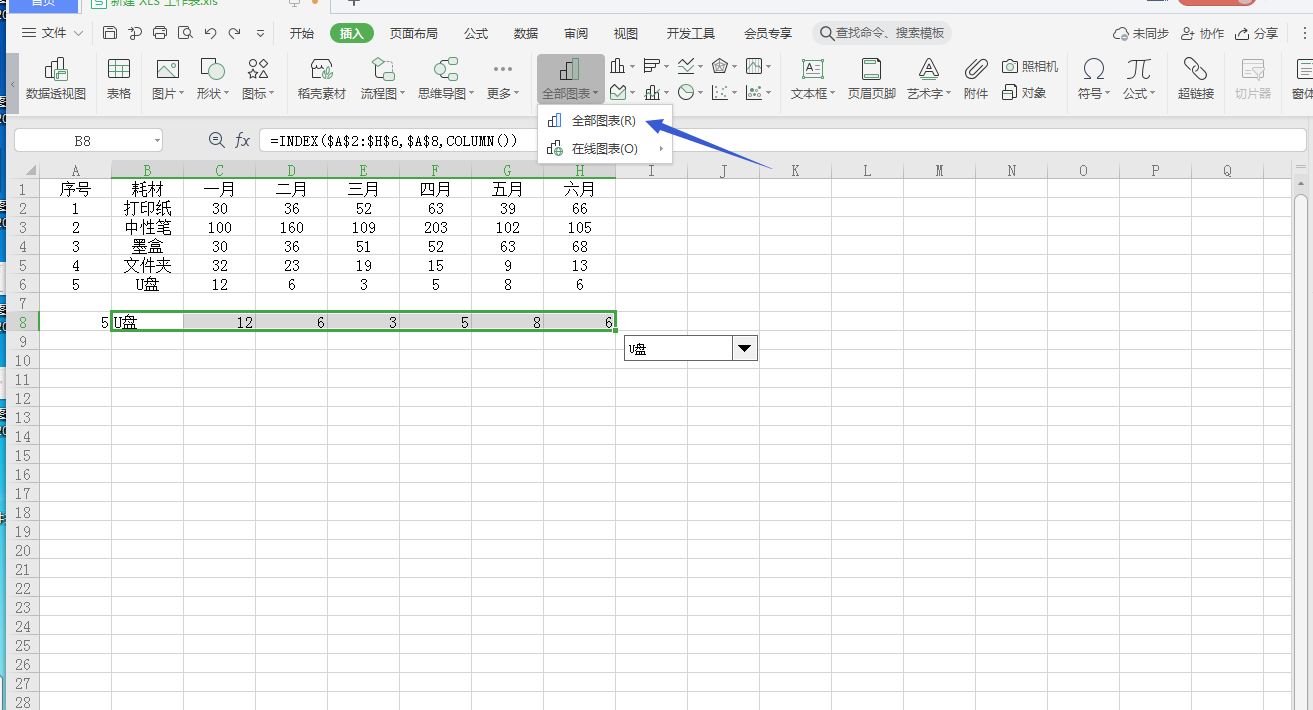Open 页眉页脚 header and footer
The height and width of the screenshot is (710, 1313).
(871, 79)
